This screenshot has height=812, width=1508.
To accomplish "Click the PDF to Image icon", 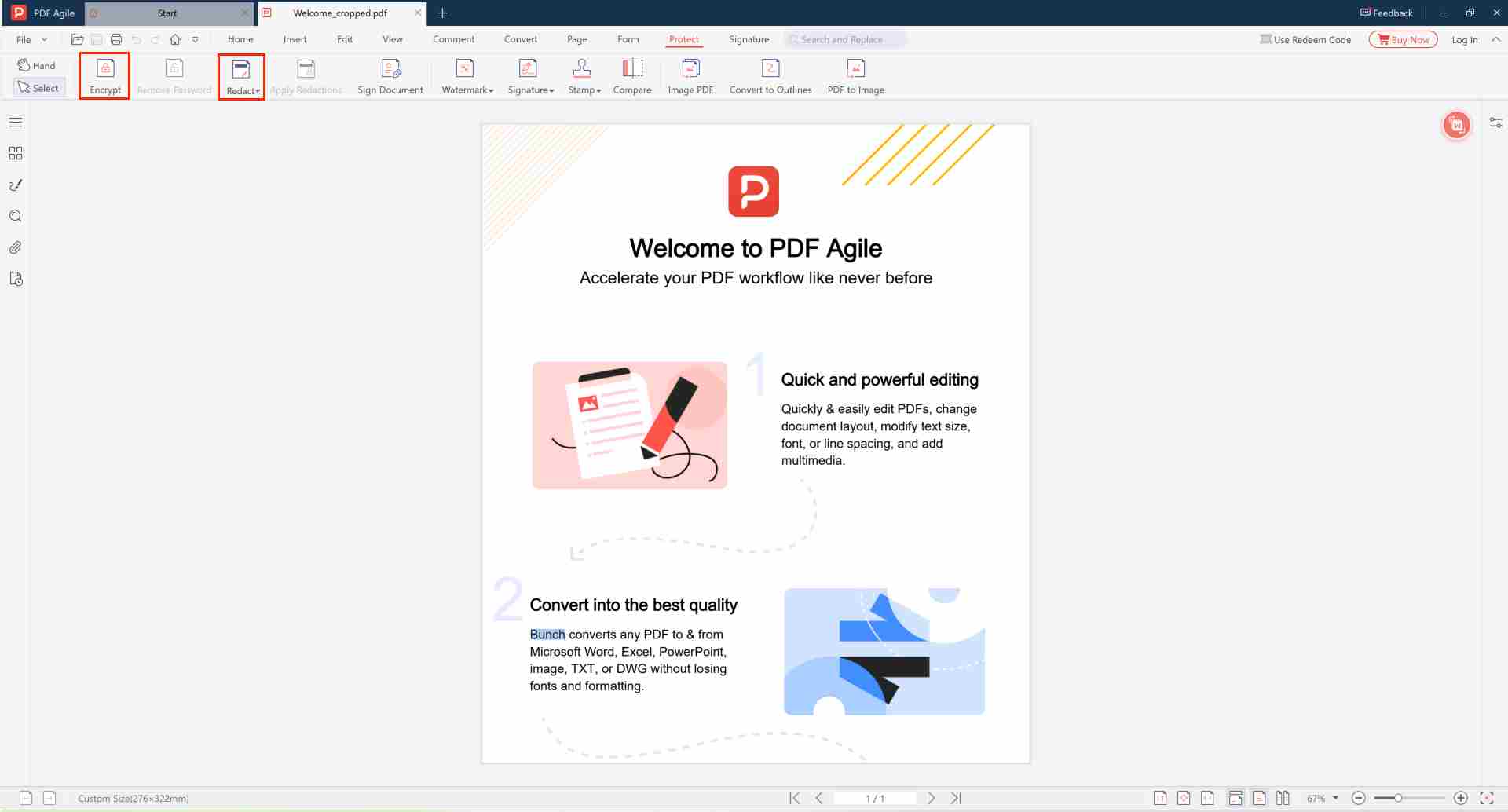I will point(856,68).
